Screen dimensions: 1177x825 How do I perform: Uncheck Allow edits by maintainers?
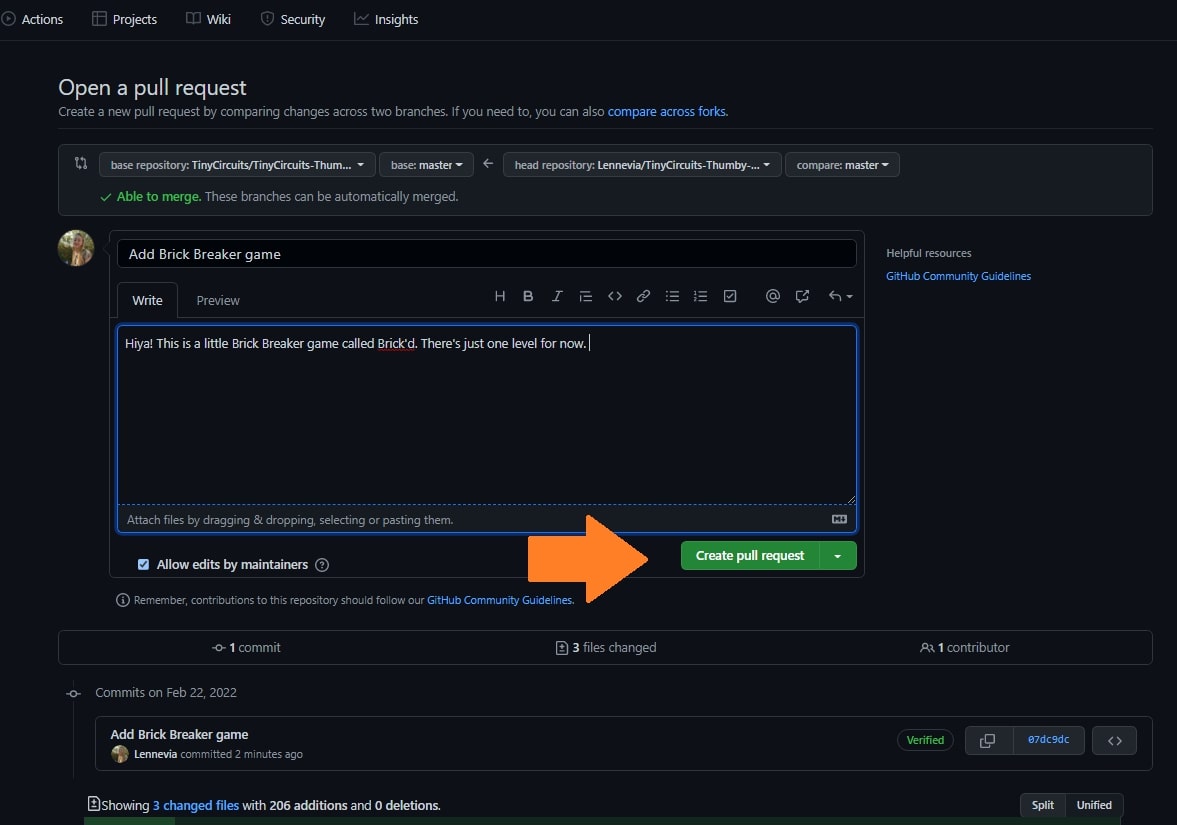[144, 565]
